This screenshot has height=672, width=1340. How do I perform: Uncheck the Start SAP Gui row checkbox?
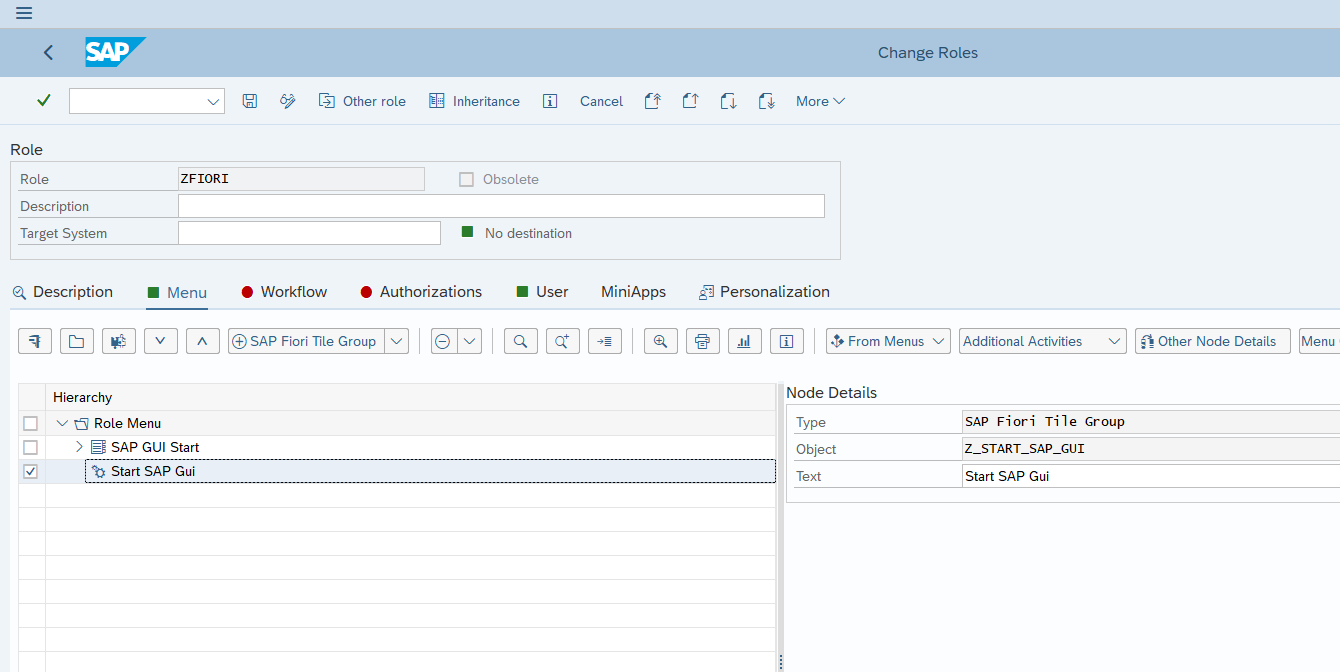(31, 471)
